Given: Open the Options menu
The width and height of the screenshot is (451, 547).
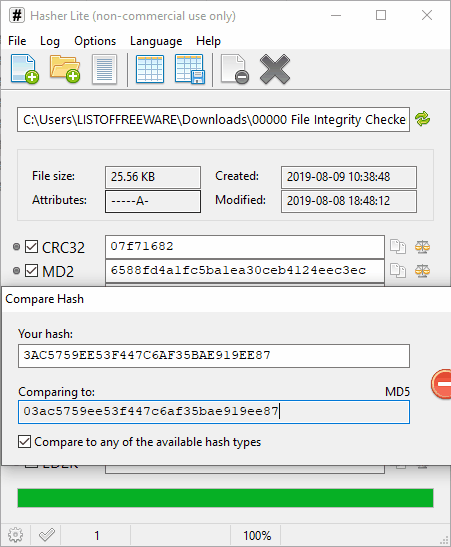Looking at the screenshot, I should coord(95,41).
